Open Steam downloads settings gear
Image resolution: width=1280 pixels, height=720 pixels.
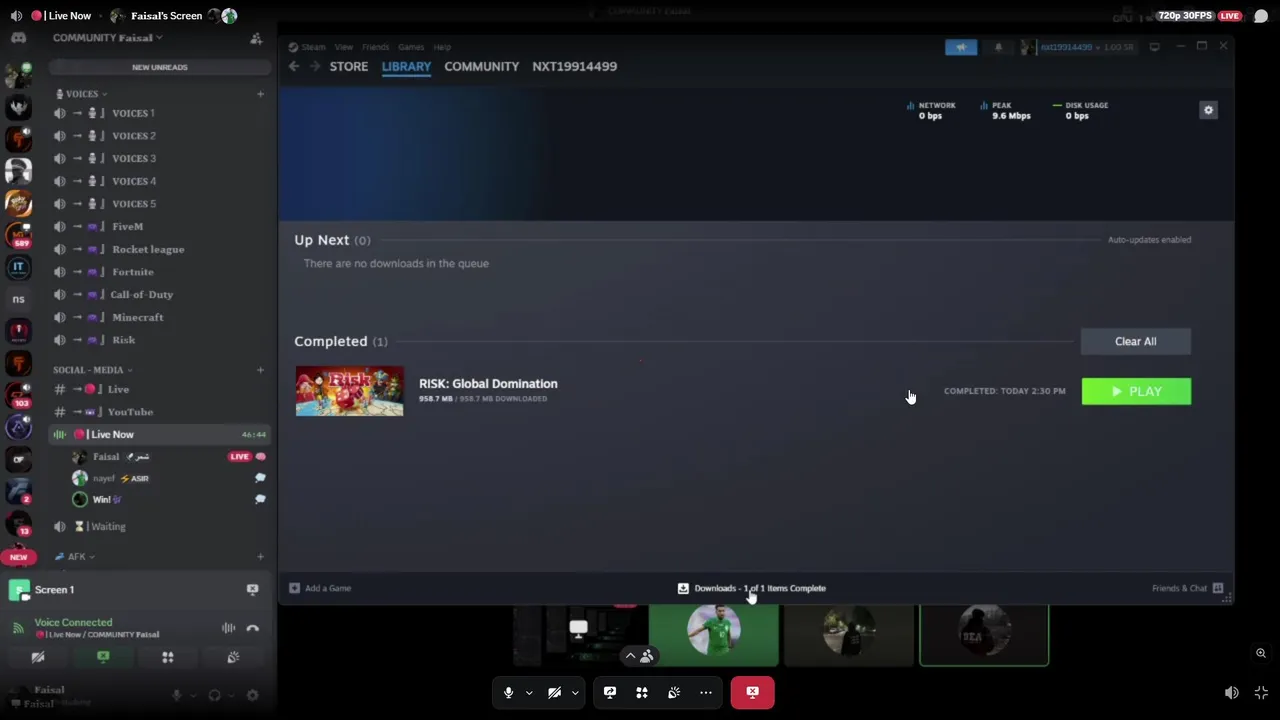[x=1208, y=111]
